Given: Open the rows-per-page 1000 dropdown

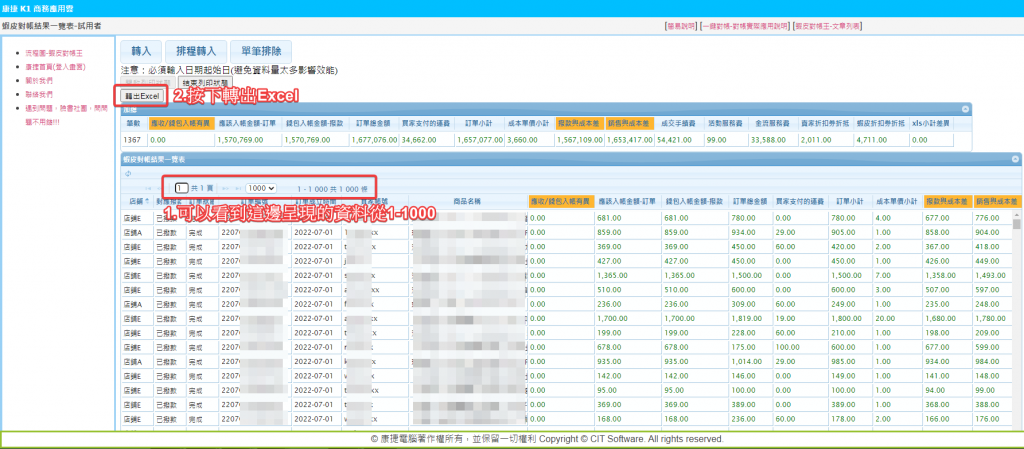Looking at the screenshot, I should [x=262, y=188].
